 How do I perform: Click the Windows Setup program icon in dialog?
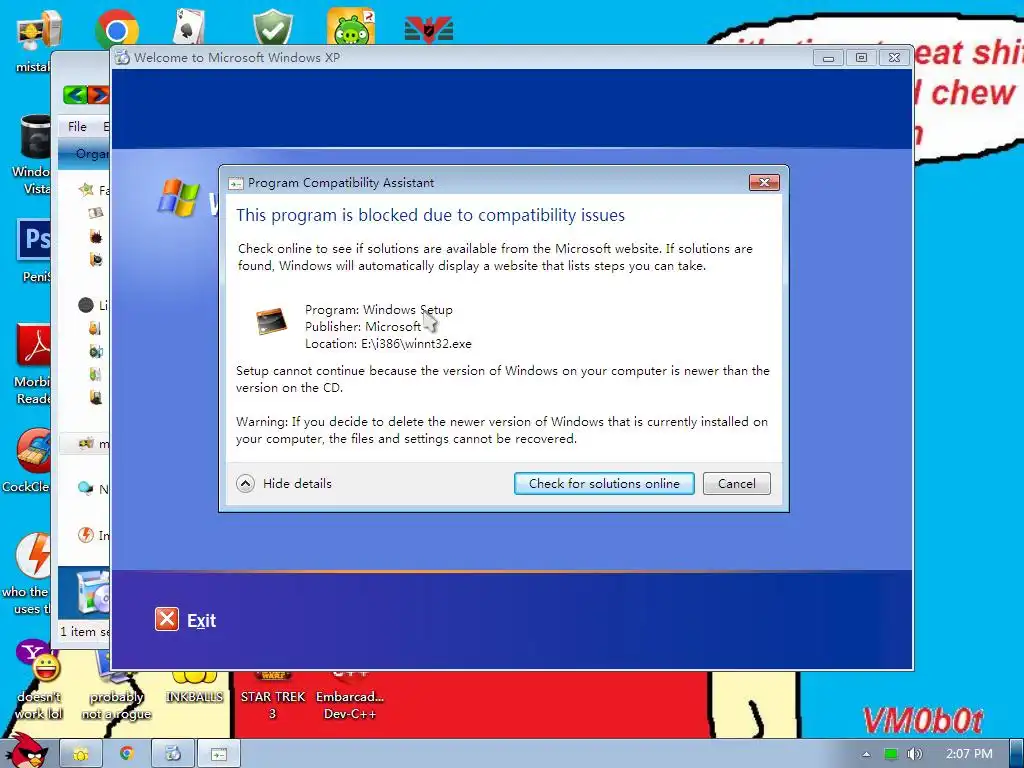pos(271,321)
